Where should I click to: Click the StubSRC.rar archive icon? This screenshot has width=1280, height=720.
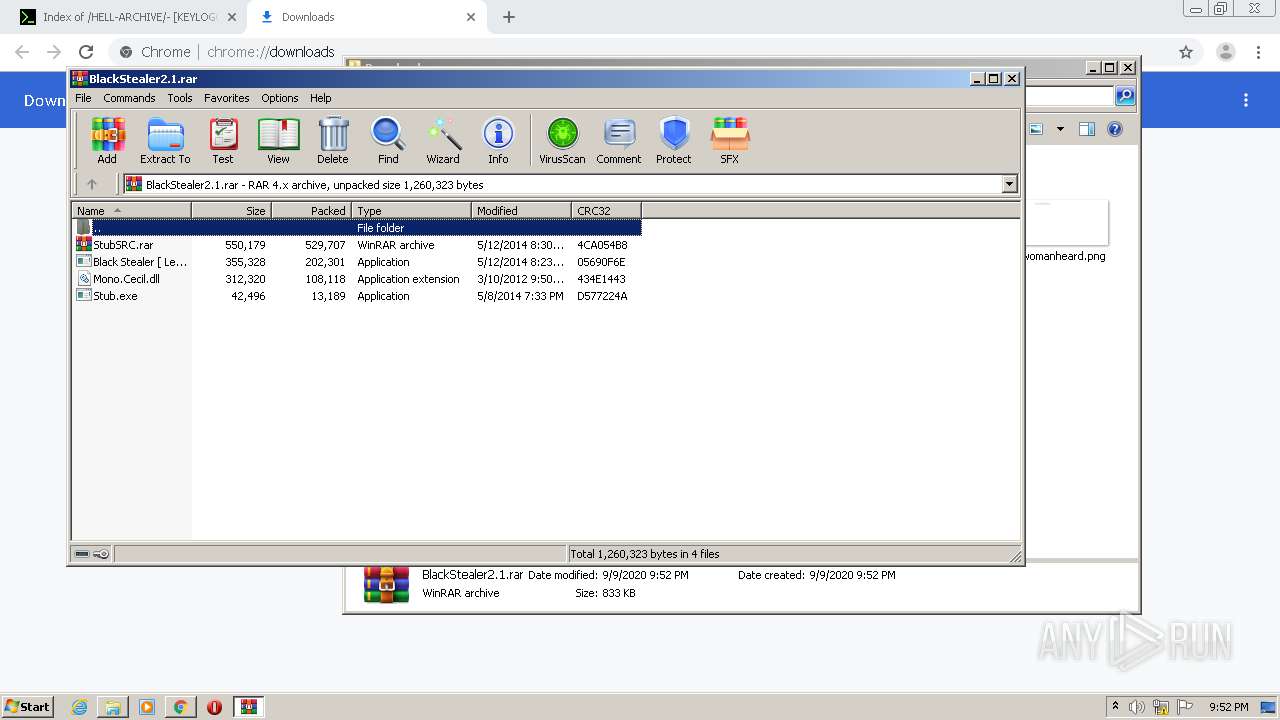(84, 245)
